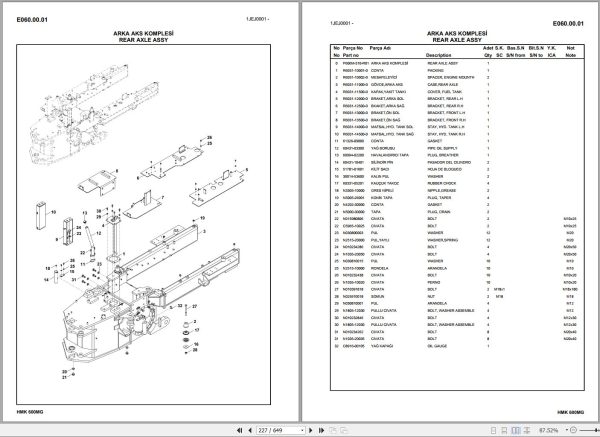Click the KAUÇUK TAKOZ part name
Image resolution: width=600 pixels, height=437 pixels.
(x=385, y=183)
